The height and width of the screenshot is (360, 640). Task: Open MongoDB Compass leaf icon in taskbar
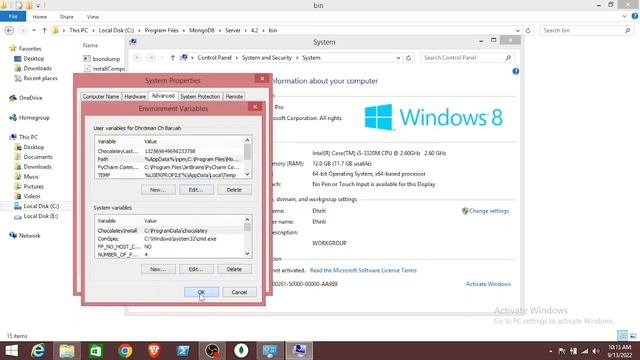coord(241,351)
